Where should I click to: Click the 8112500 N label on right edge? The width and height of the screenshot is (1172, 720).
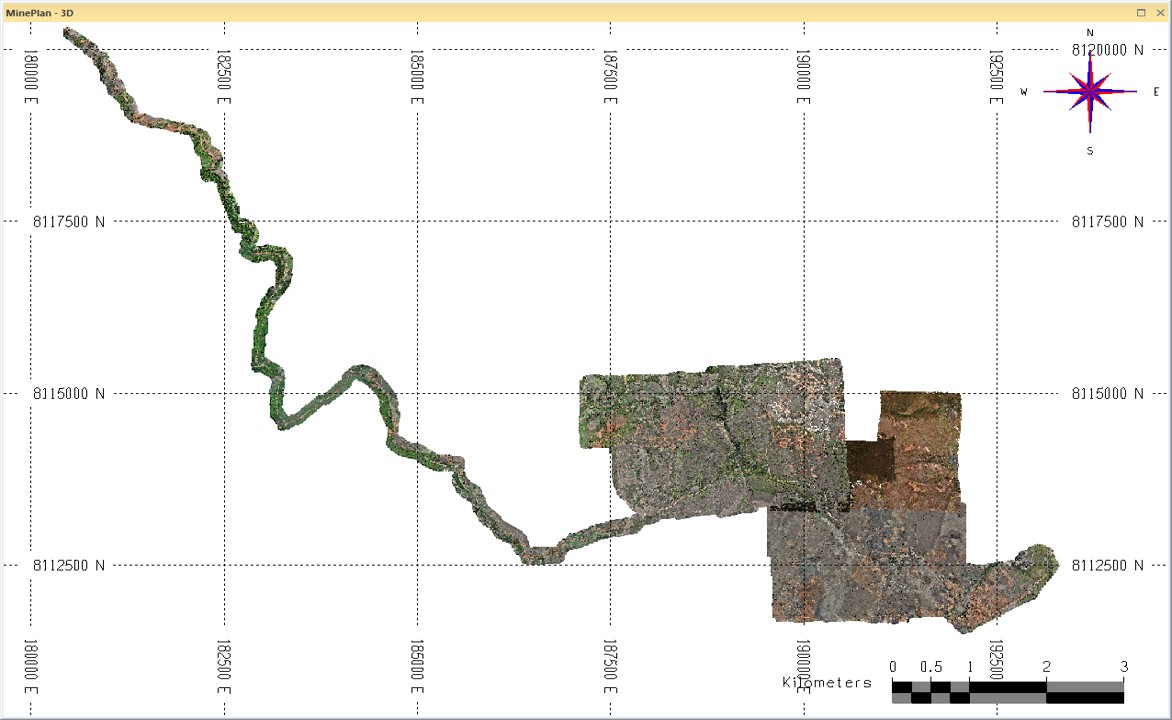(1107, 565)
